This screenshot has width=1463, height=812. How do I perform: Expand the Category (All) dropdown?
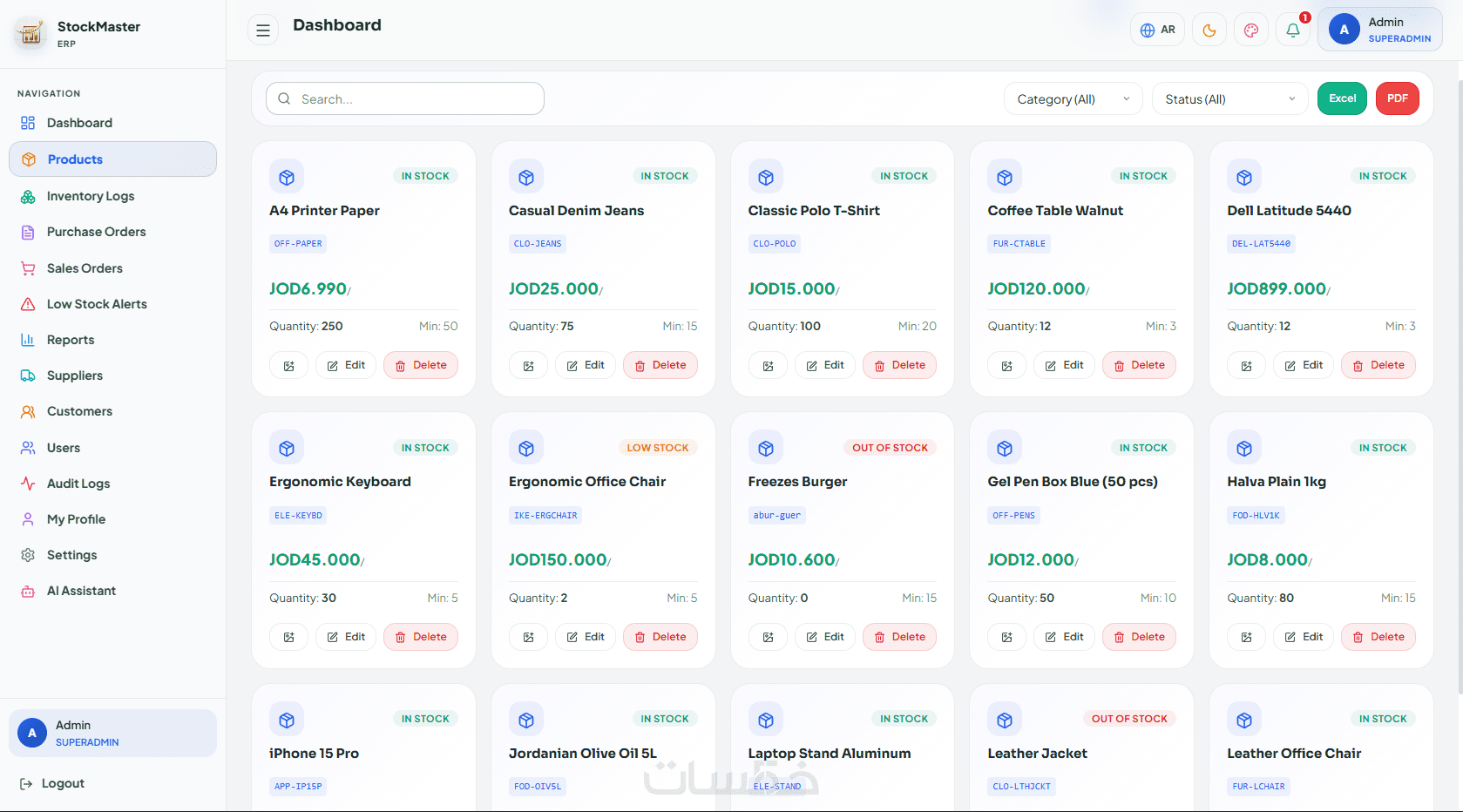pos(1073,99)
